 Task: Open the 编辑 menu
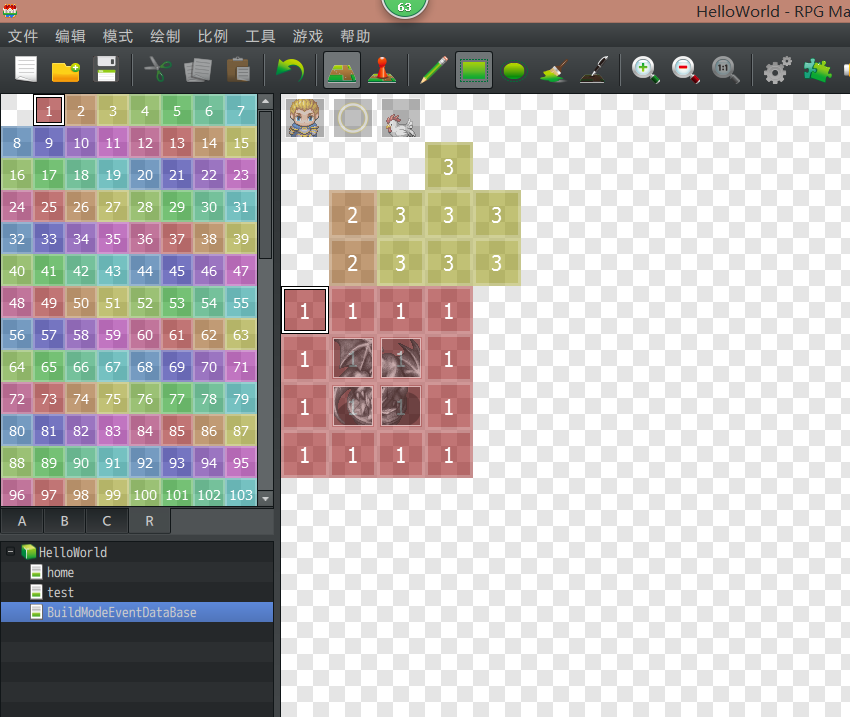coord(70,36)
